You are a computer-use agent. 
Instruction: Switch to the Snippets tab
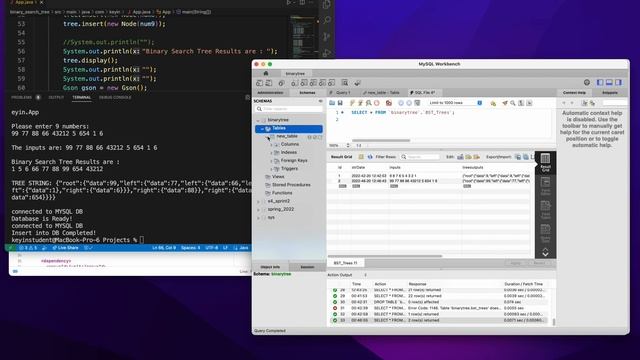(x=610, y=93)
